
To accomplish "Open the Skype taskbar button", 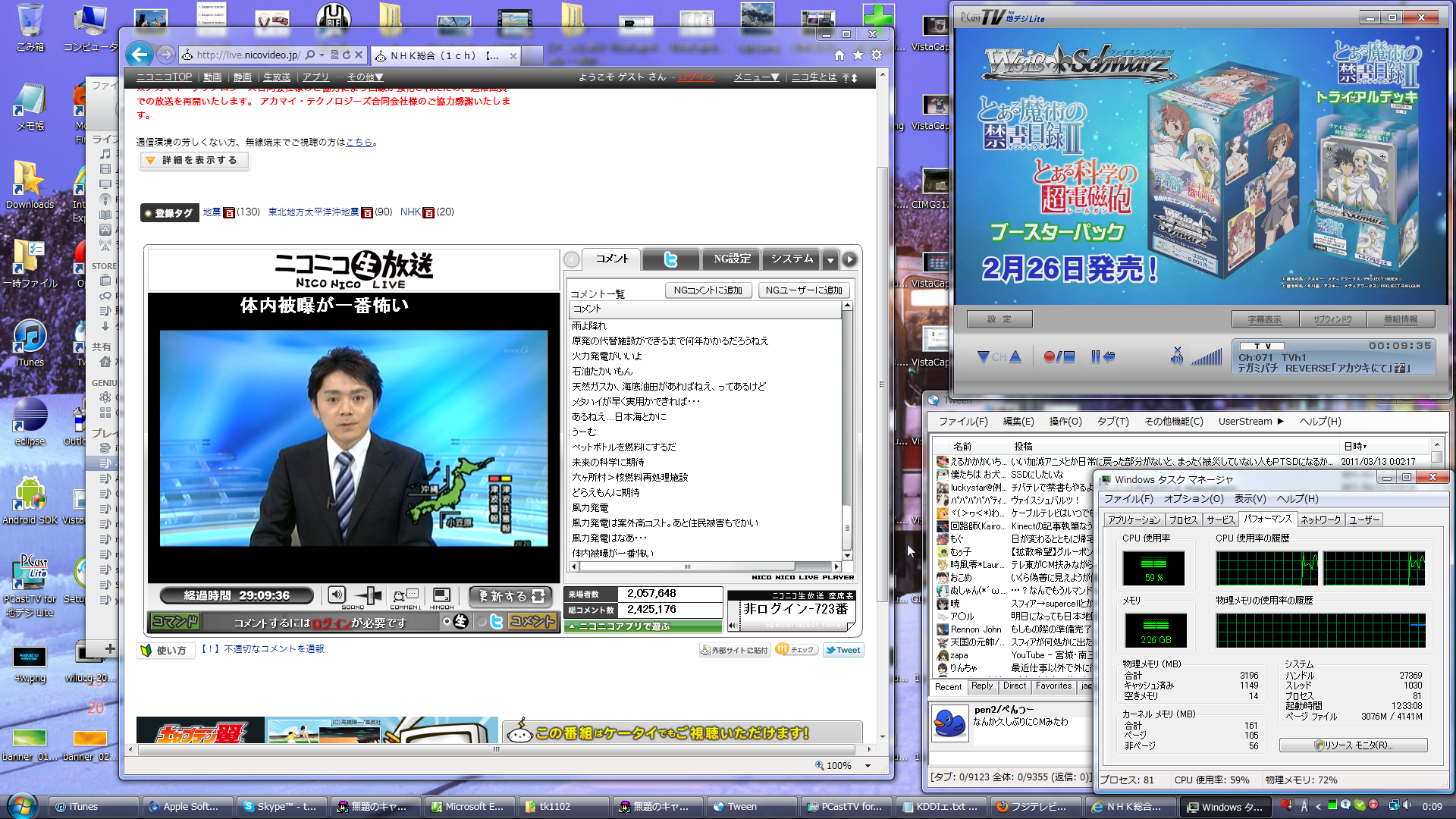I will [281, 807].
